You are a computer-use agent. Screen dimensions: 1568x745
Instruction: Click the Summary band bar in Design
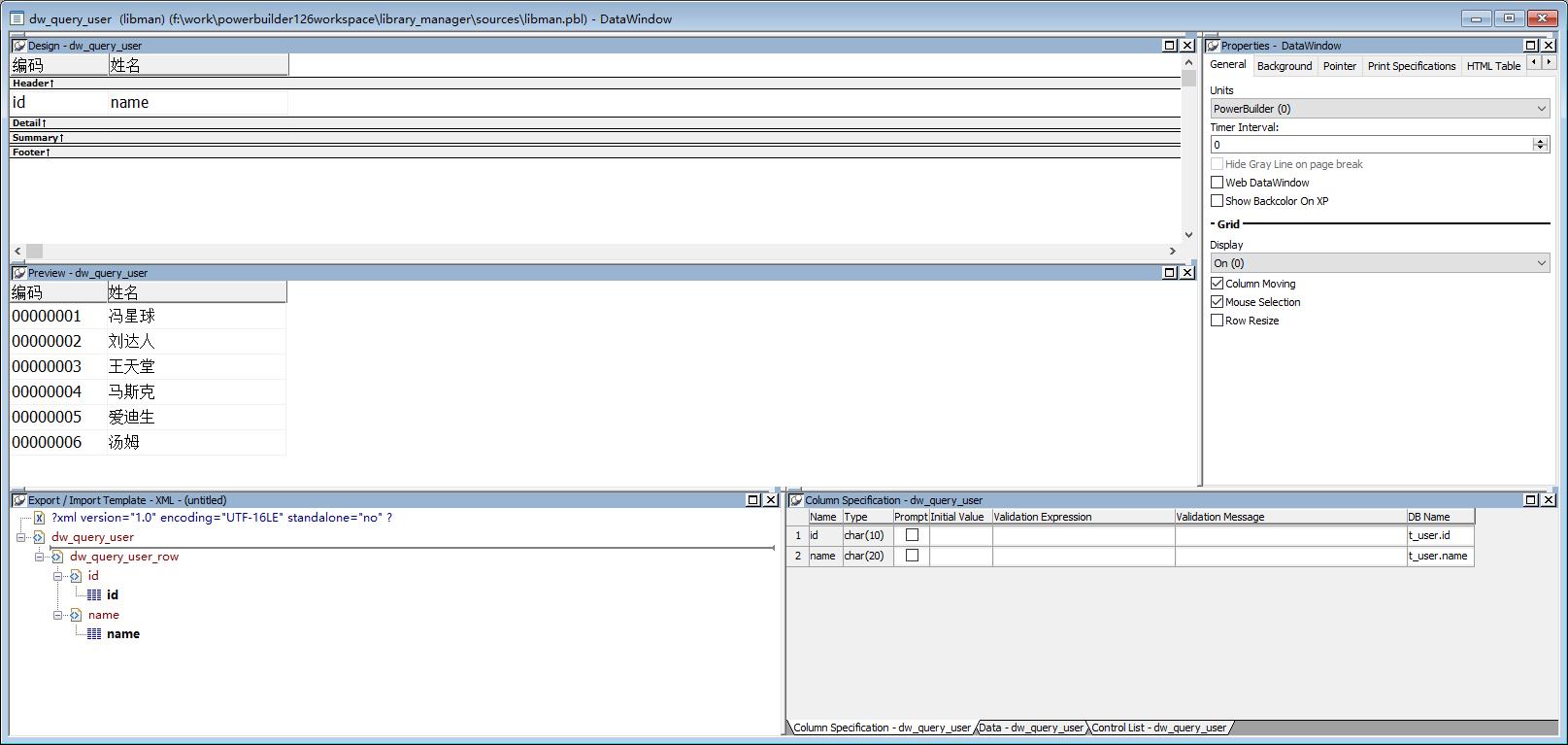tap(595, 138)
